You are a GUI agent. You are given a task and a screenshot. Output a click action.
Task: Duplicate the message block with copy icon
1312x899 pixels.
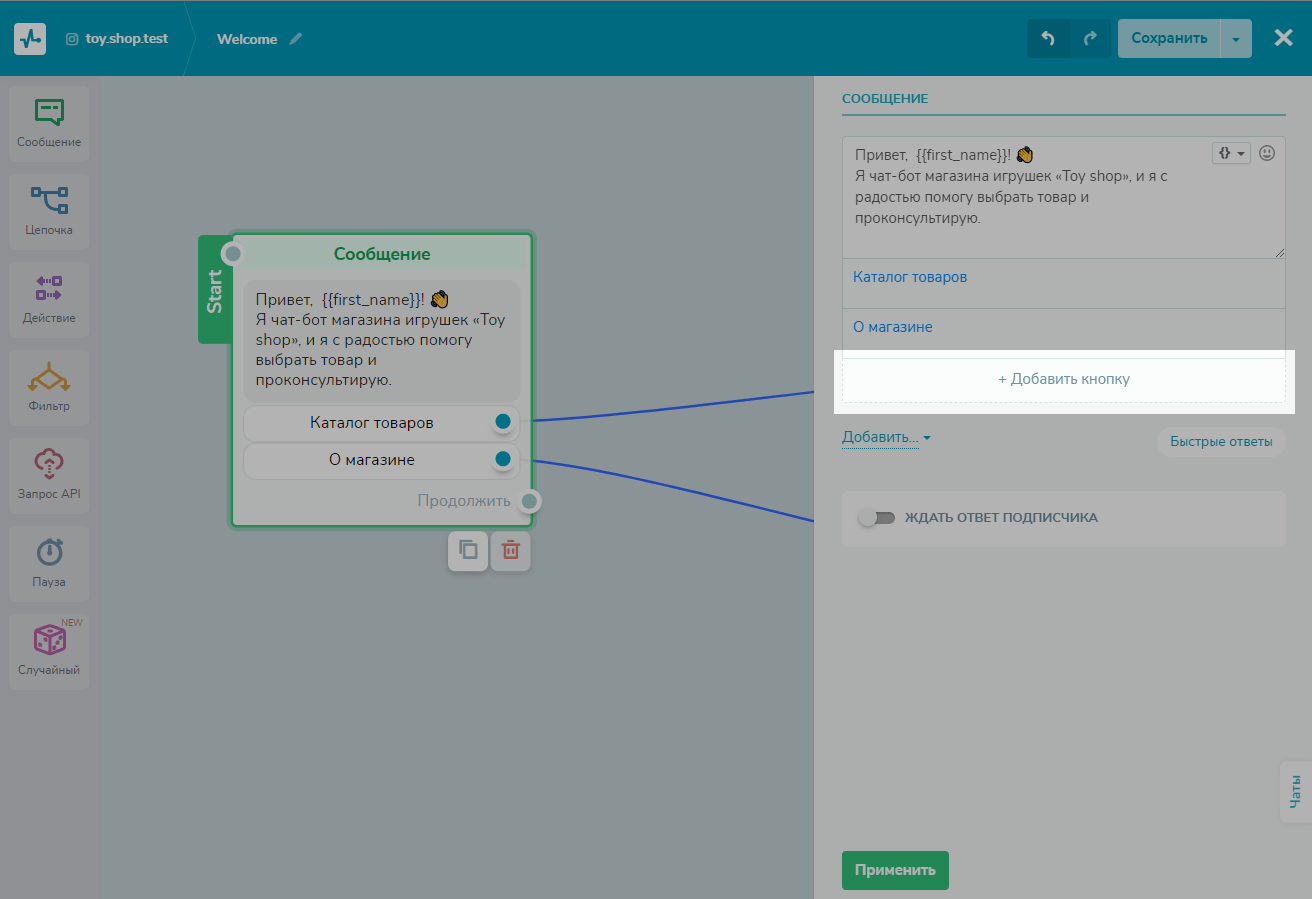point(468,550)
